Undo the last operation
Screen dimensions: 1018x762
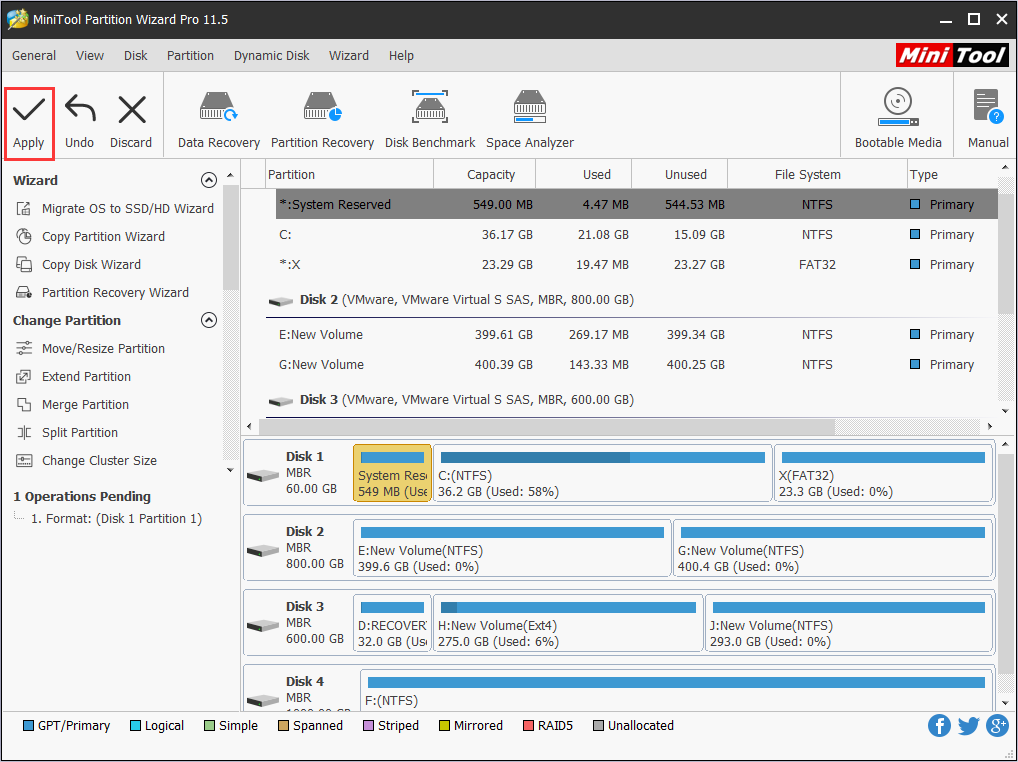79,123
